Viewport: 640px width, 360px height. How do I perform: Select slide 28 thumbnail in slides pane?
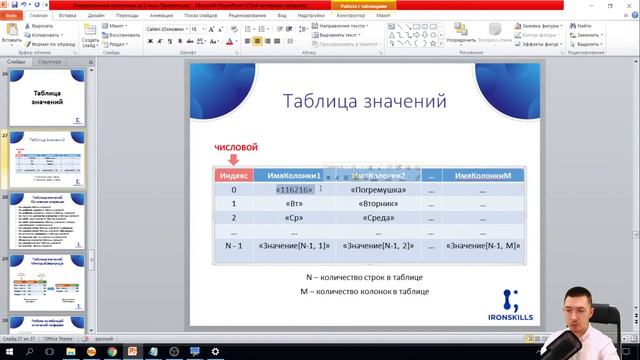[47, 221]
